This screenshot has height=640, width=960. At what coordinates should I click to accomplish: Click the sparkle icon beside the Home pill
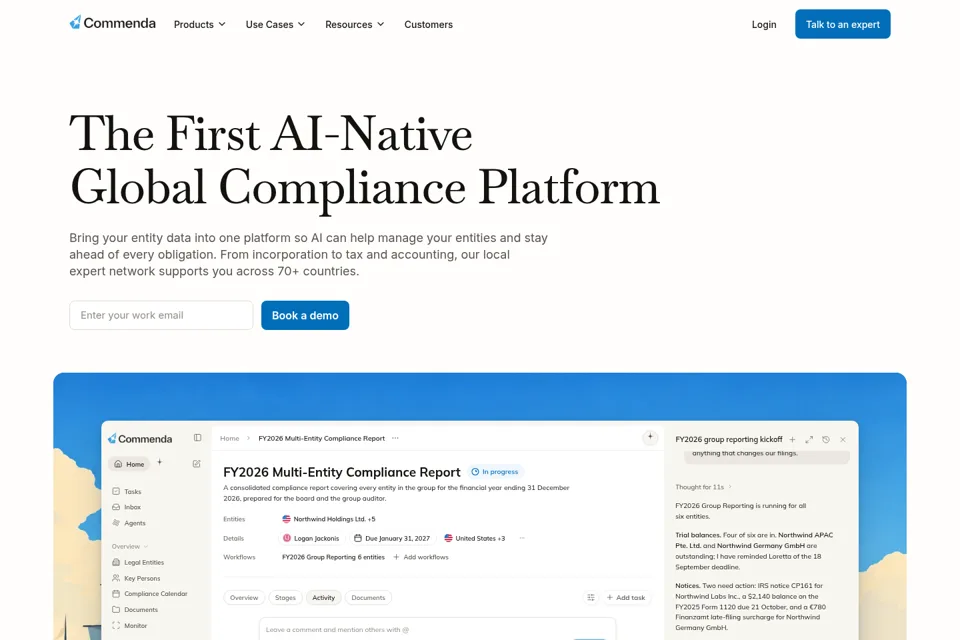[x=160, y=462]
